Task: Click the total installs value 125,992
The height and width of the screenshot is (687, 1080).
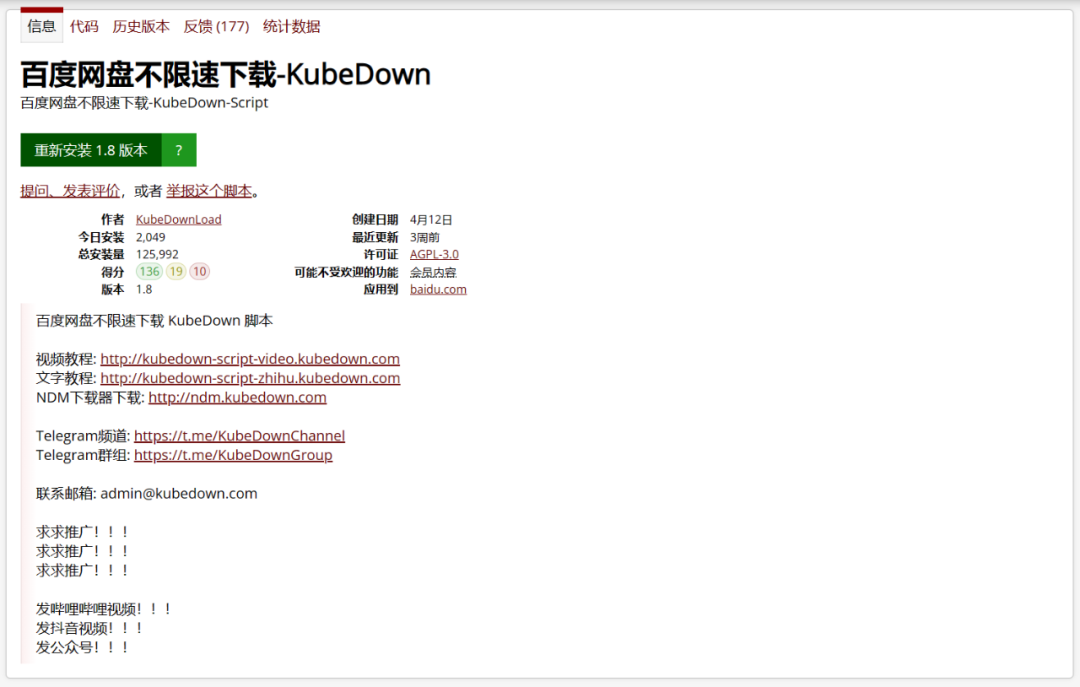Action: point(157,254)
